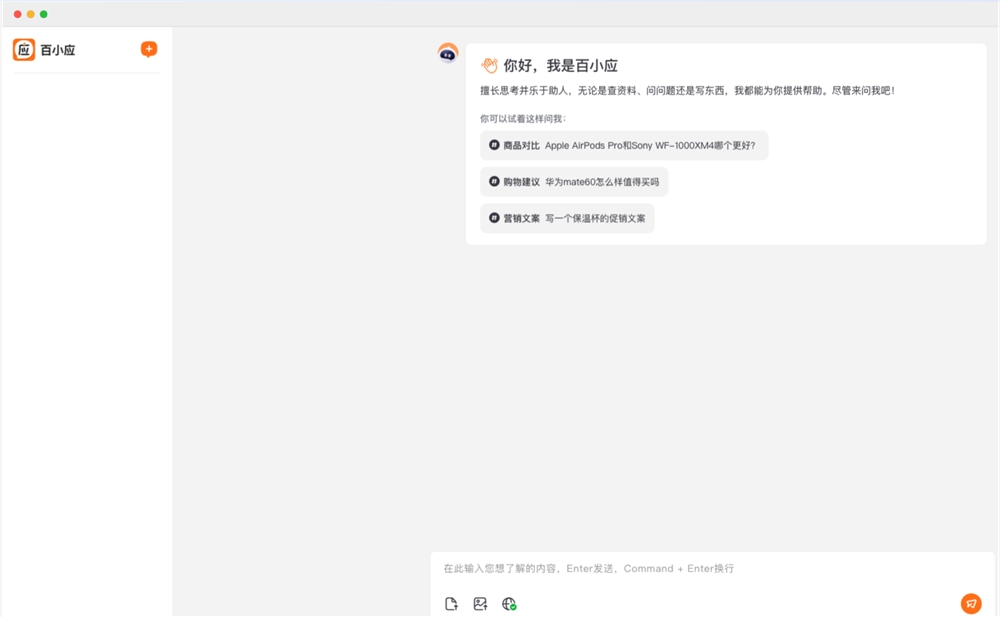
Task: Toggle web search with the globe icon
Action: point(508,603)
